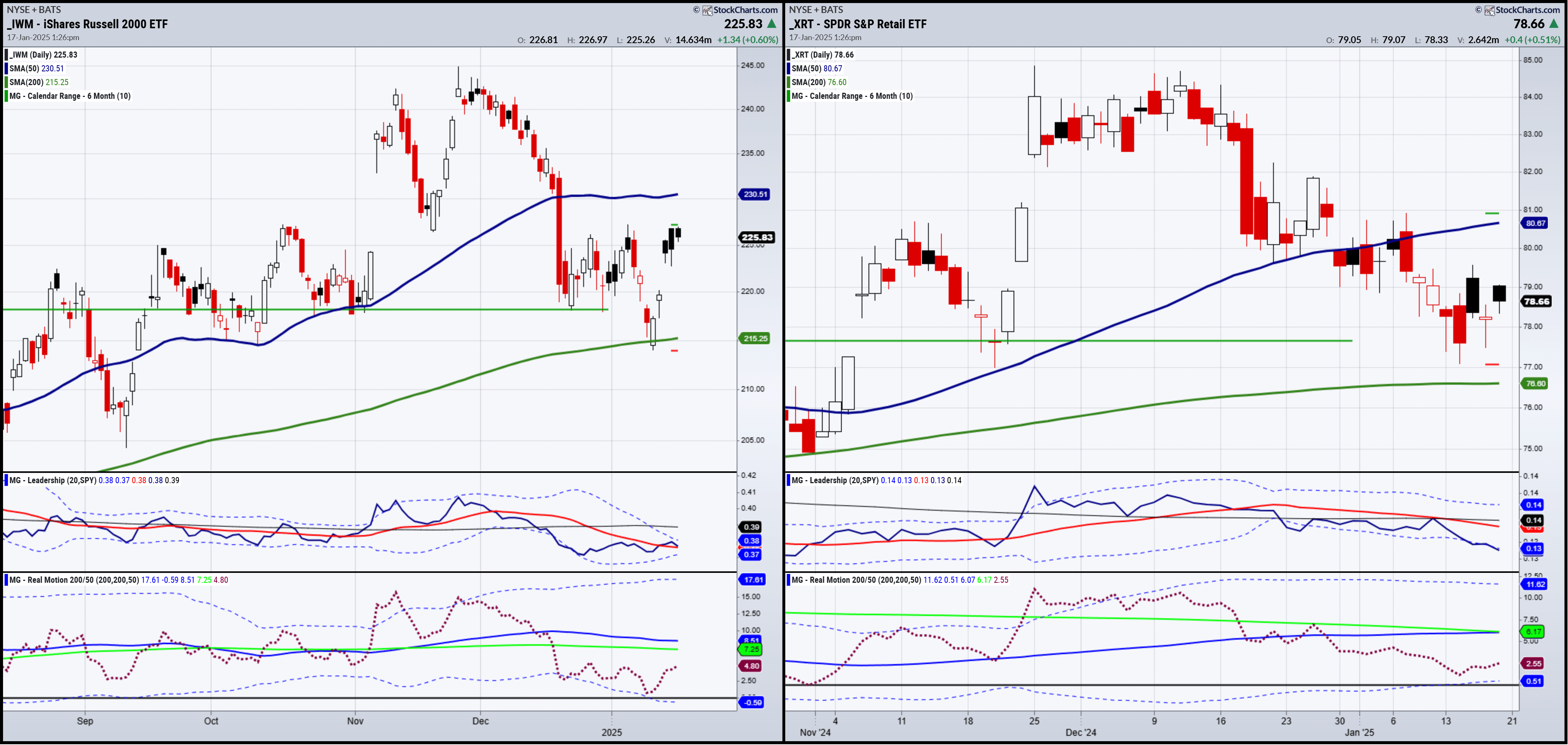Click XRT SMA(200) 76.60 legend entry
The image size is (1568, 745).
pyautogui.click(x=818, y=82)
